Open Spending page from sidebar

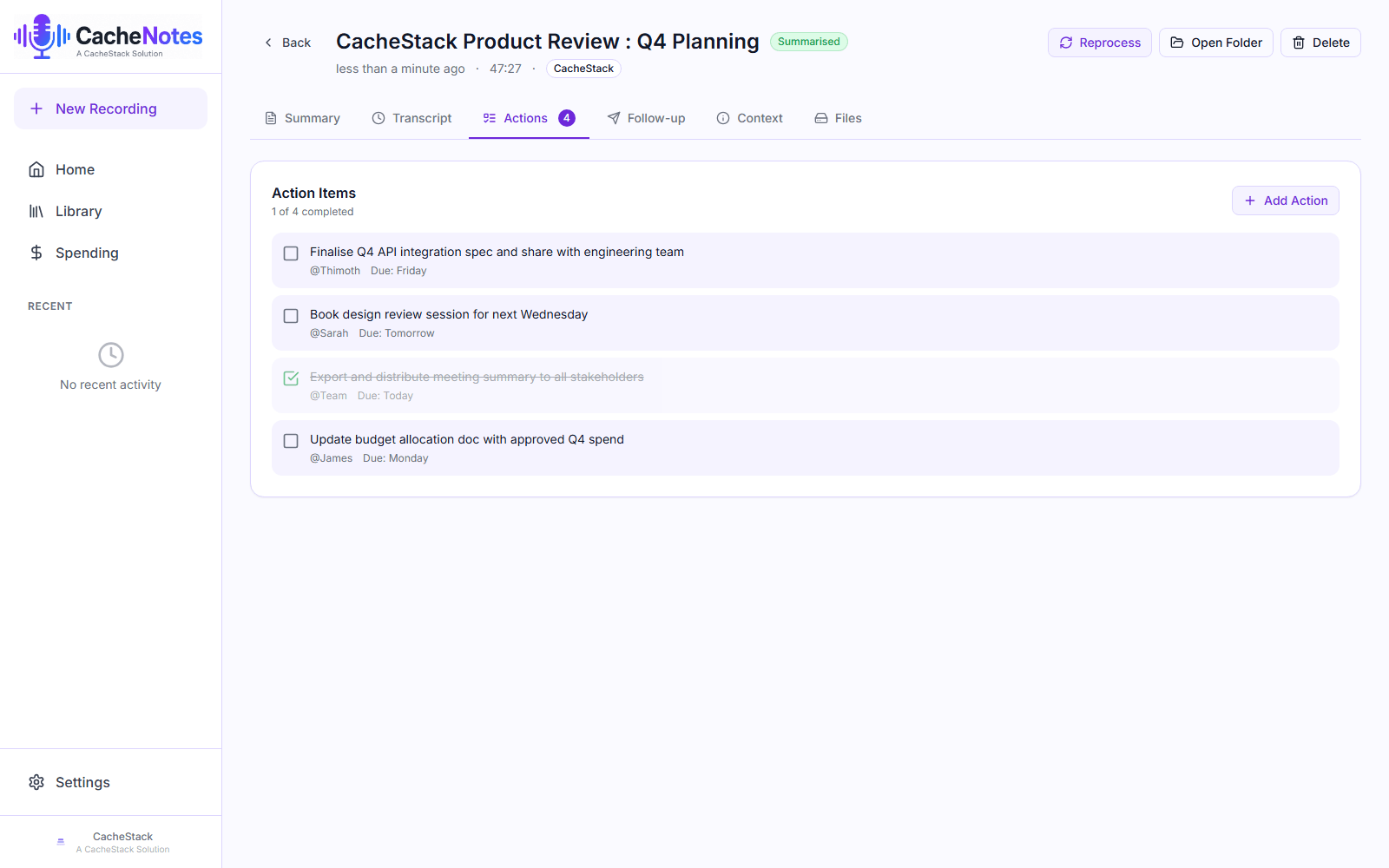click(110, 253)
